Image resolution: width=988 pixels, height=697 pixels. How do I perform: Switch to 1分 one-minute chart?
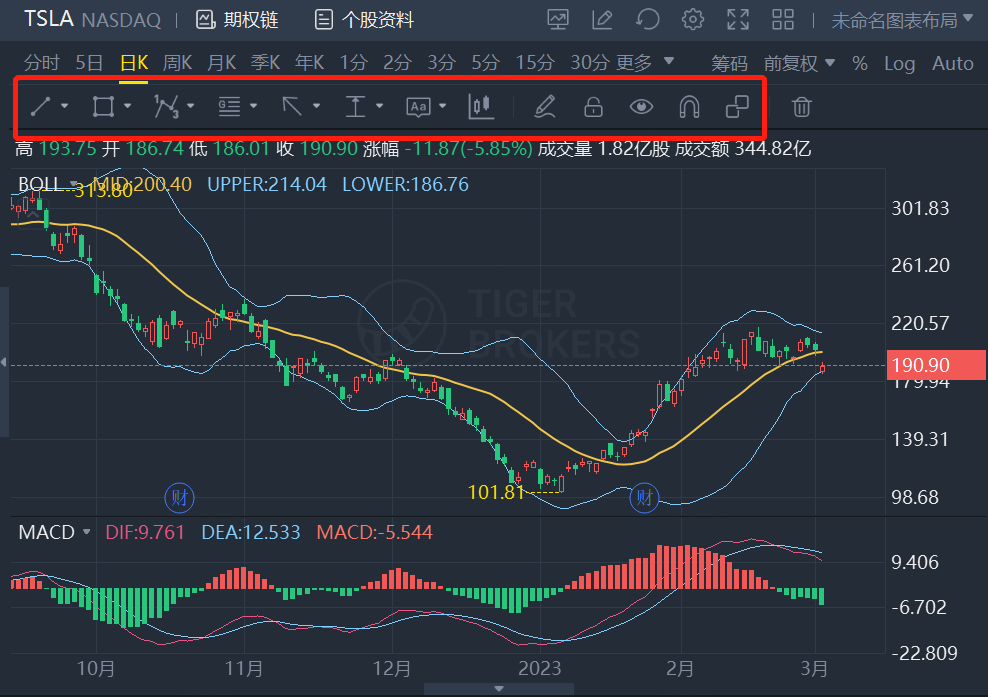click(353, 63)
